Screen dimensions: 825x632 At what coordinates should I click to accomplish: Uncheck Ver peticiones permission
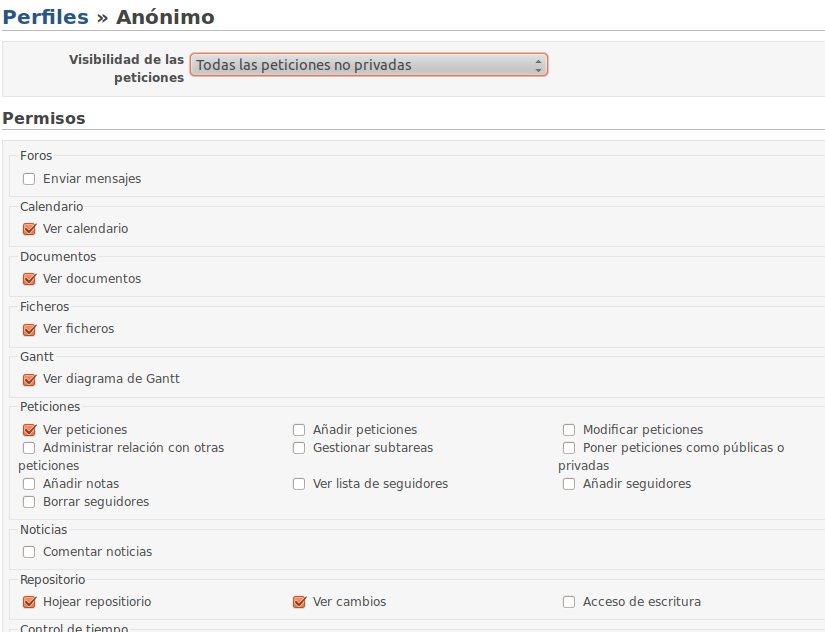click(x=29, y=430)
